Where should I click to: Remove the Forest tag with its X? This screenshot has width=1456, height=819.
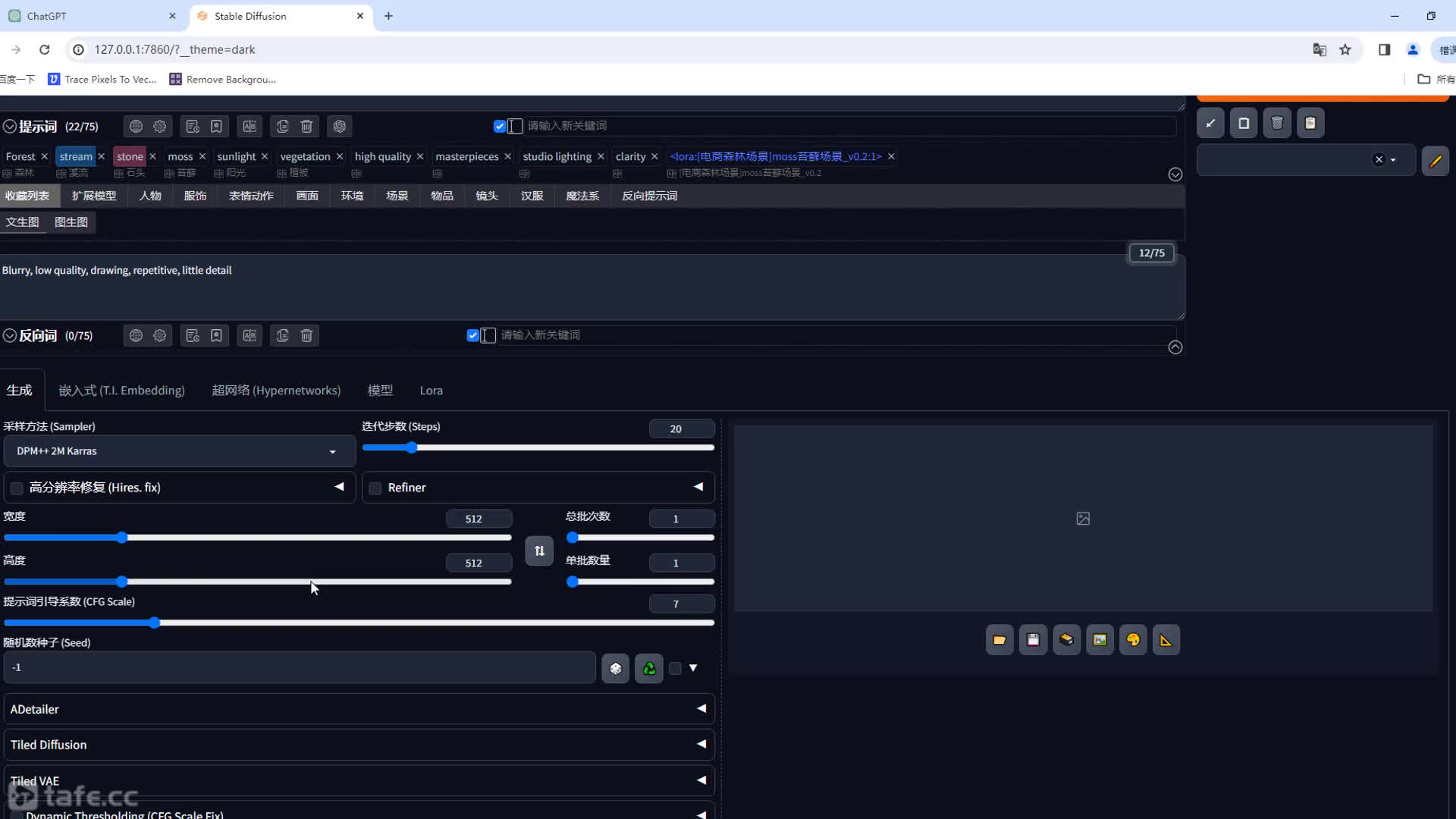pyautogui.click(x=44, y=156)
